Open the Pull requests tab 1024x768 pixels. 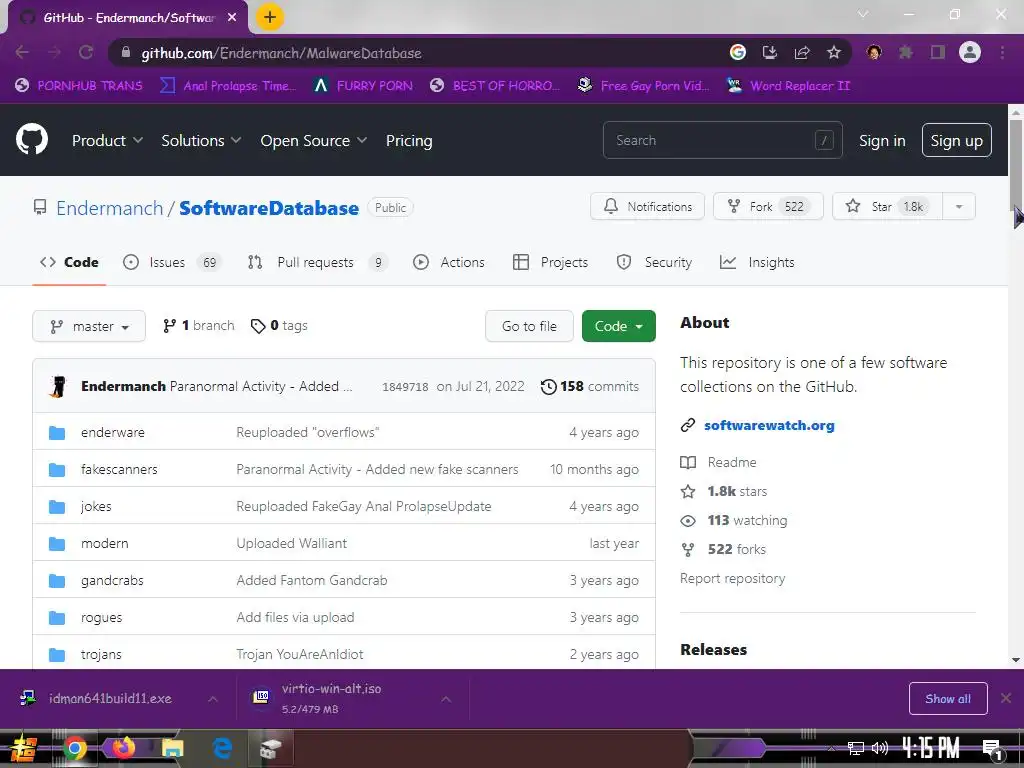click(x=317, y=262)
